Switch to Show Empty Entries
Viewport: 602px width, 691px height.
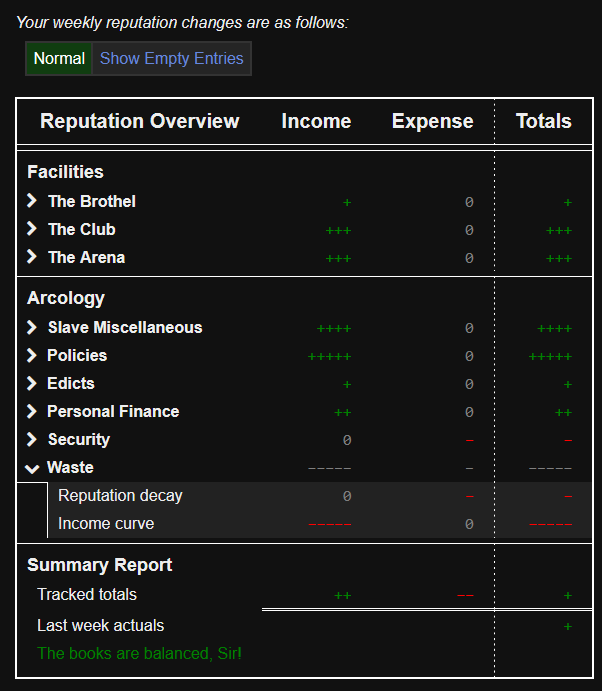tap(171, 59)
